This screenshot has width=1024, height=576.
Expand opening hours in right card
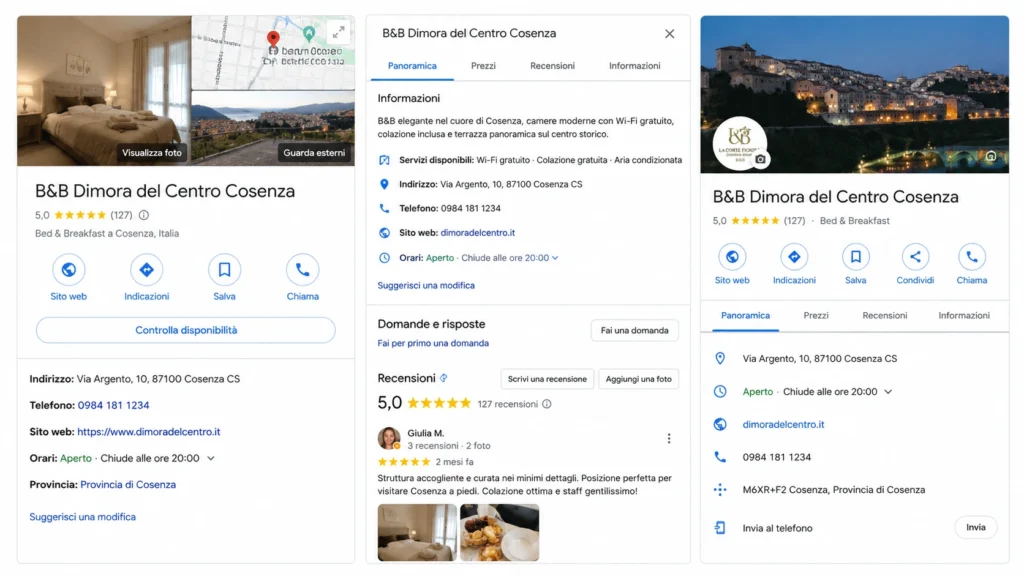(888, 392)
